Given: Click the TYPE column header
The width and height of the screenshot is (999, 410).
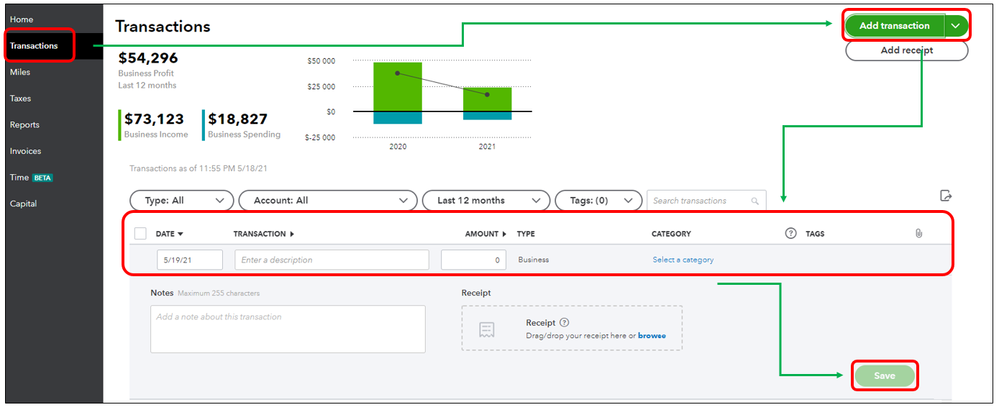Looking at the screenshot, I should [526, 234].
